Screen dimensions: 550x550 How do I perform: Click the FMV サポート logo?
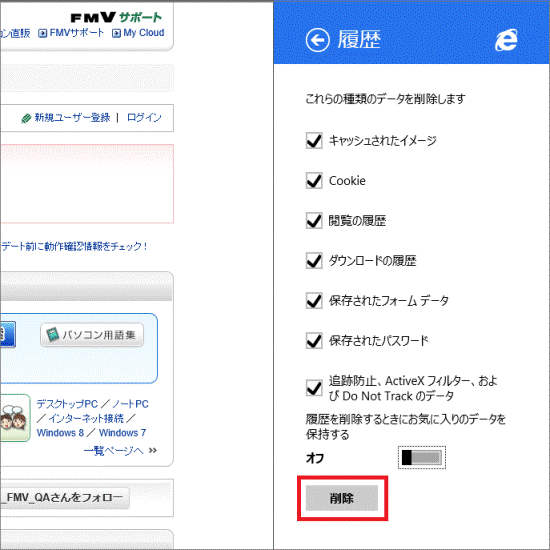(116, 17)
